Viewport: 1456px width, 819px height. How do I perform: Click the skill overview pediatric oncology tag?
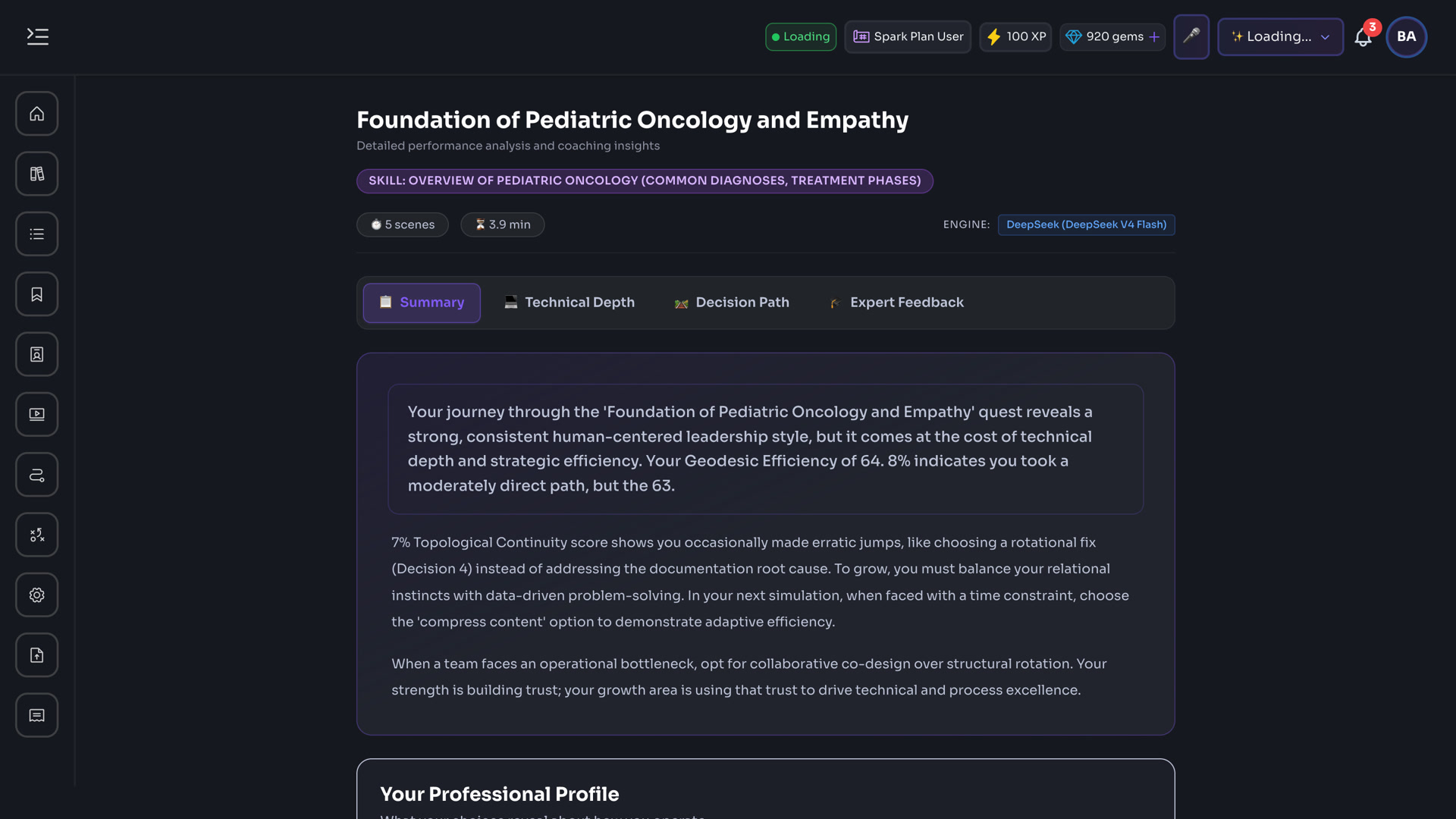tap(645, 180)
